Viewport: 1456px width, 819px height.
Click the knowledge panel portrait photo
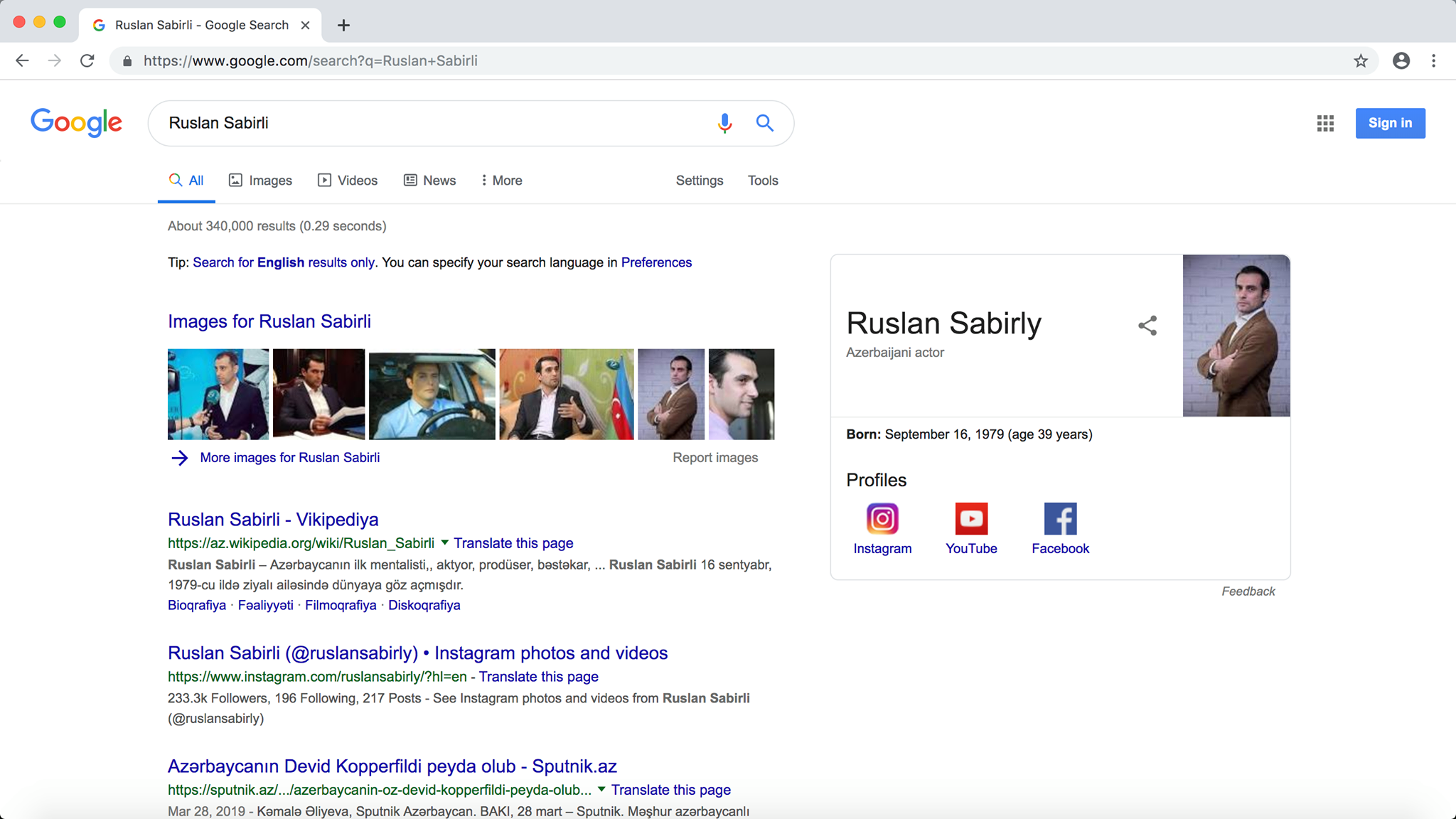point(1236,336)
